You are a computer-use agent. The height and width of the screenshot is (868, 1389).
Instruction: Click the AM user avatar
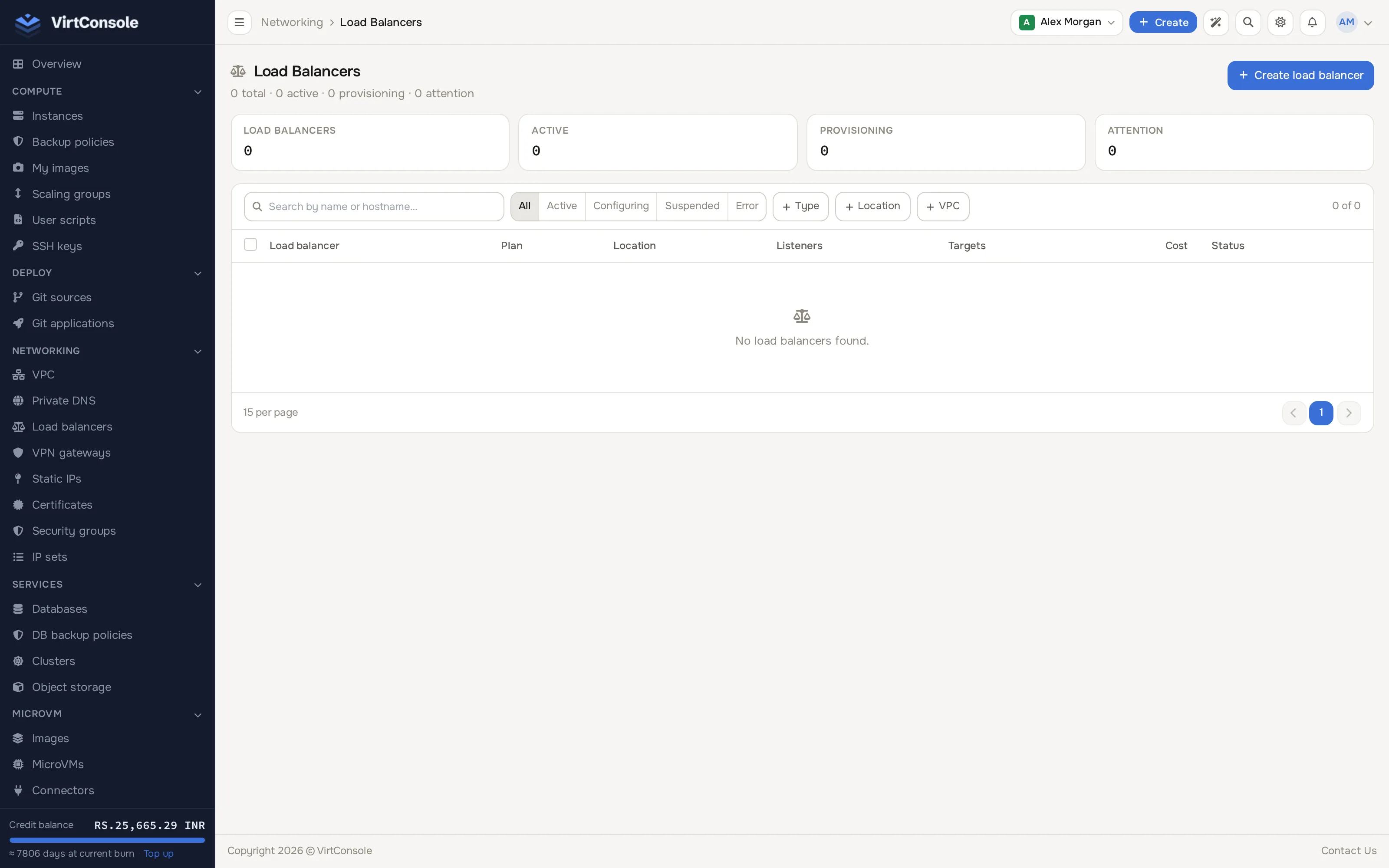(1346, 23)
